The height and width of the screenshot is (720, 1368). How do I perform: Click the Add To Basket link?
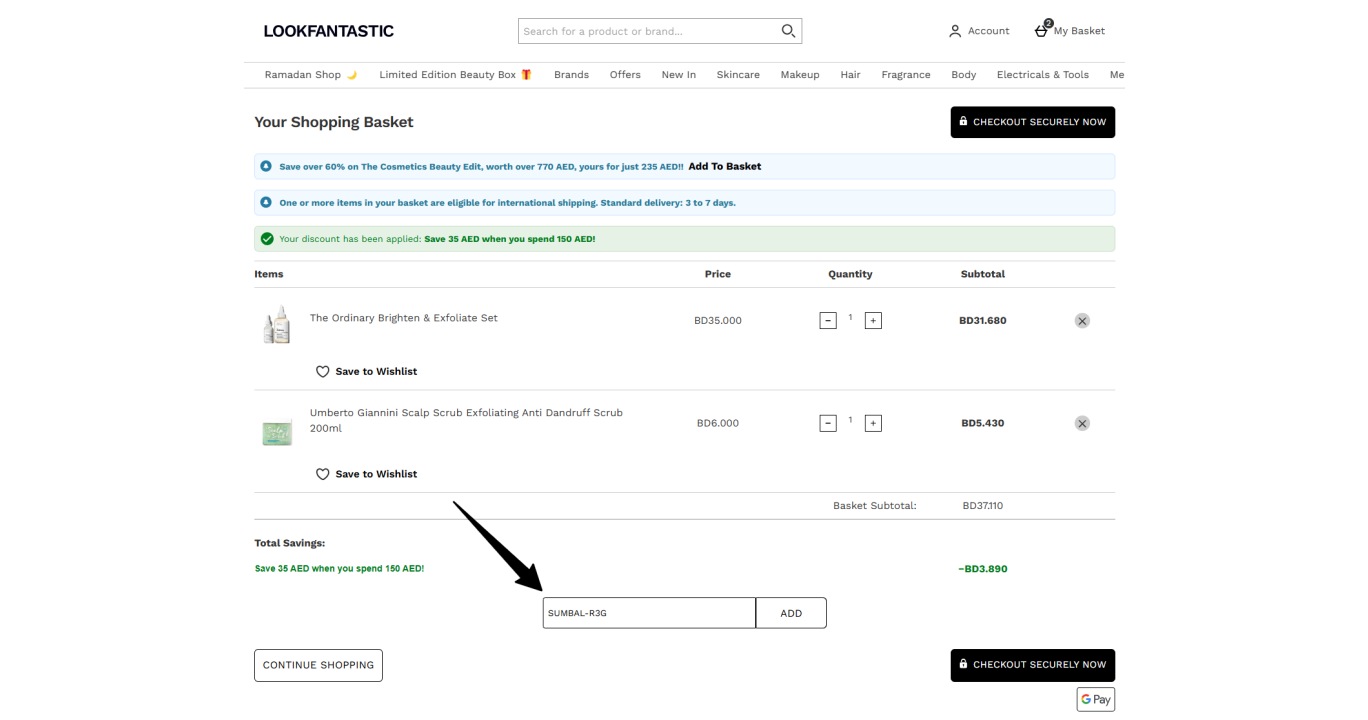pyautogui.click(x=725, y=166)
